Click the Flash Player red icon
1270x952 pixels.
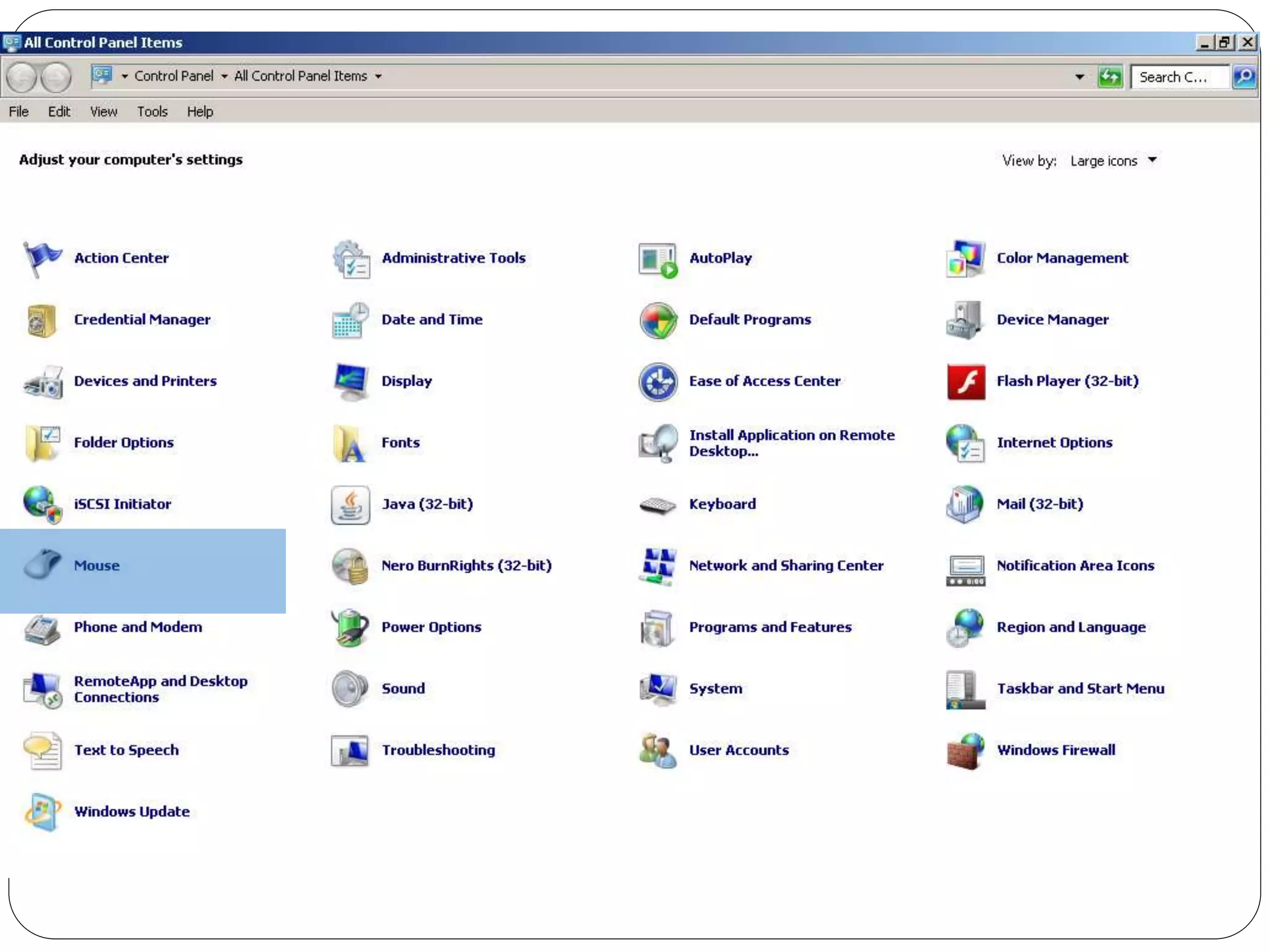pyautogui.click(x=965, y=381)
